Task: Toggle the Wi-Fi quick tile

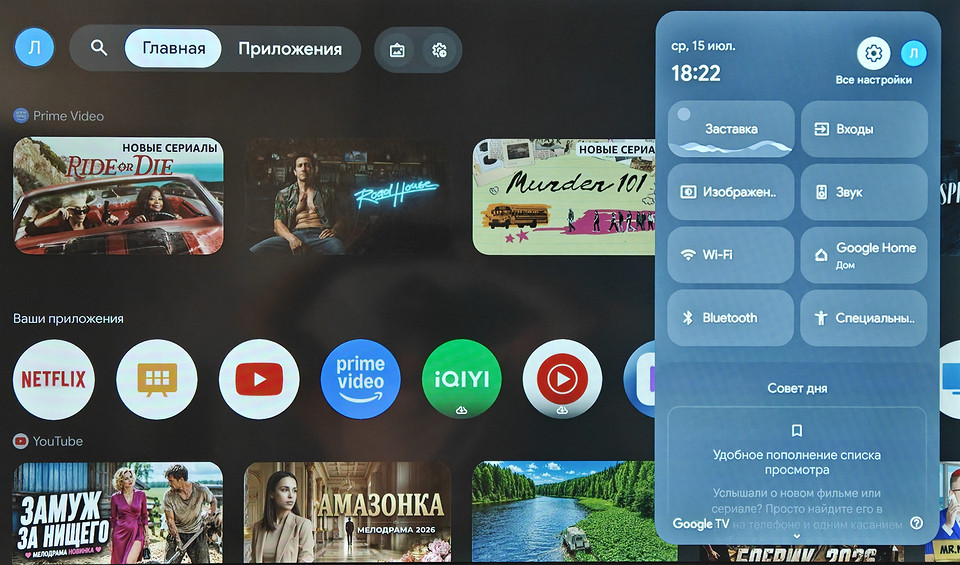Action: click(x=730, y=255)
